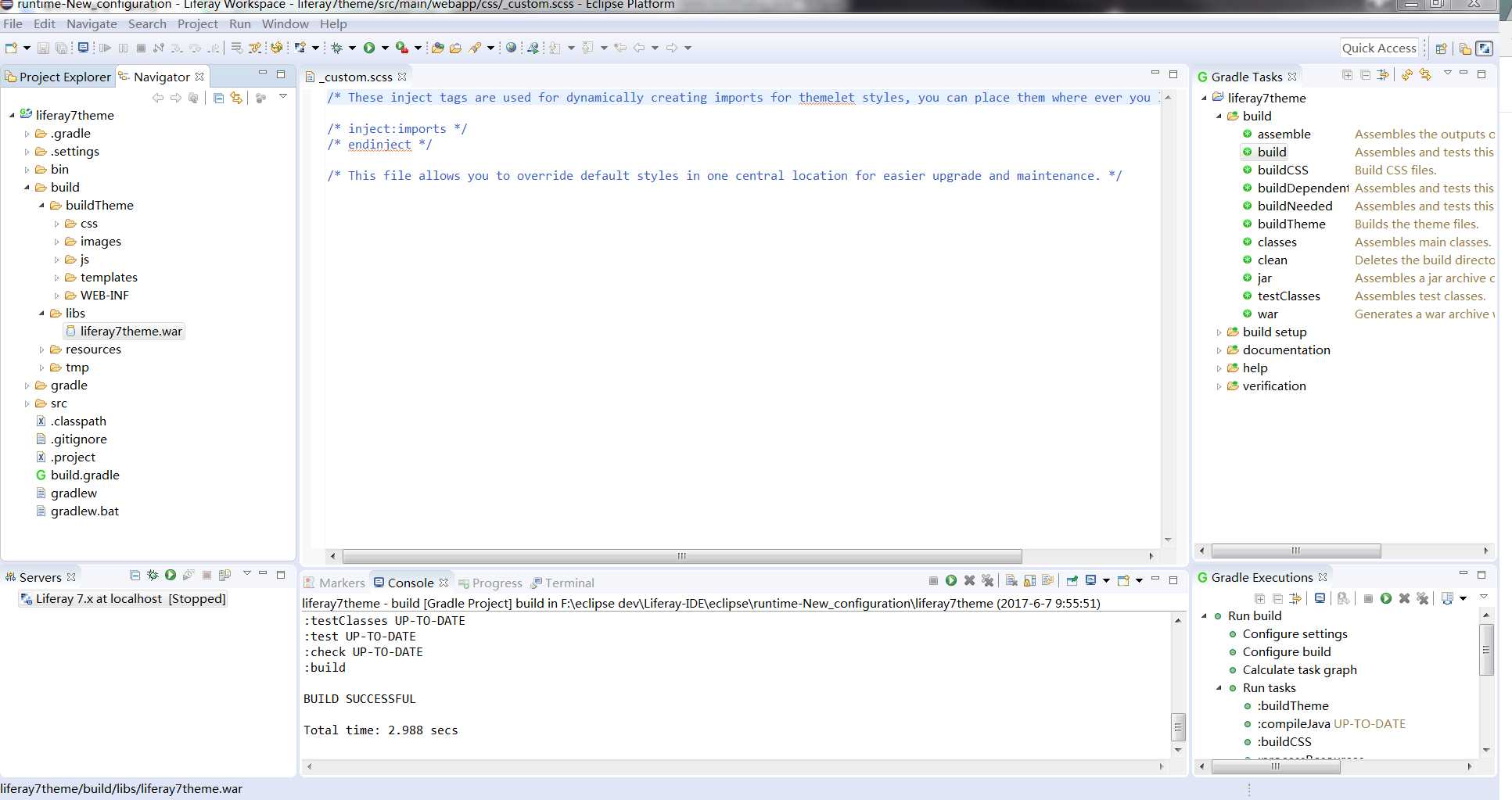Toggle Filter Tasks in Gradle Tasks toolbar

[x=1383, y=75]
